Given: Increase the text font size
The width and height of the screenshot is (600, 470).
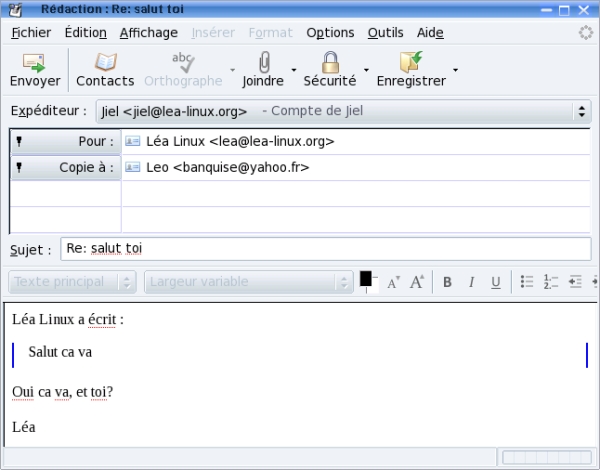Looking at the screenshot, I should (417, 282).
